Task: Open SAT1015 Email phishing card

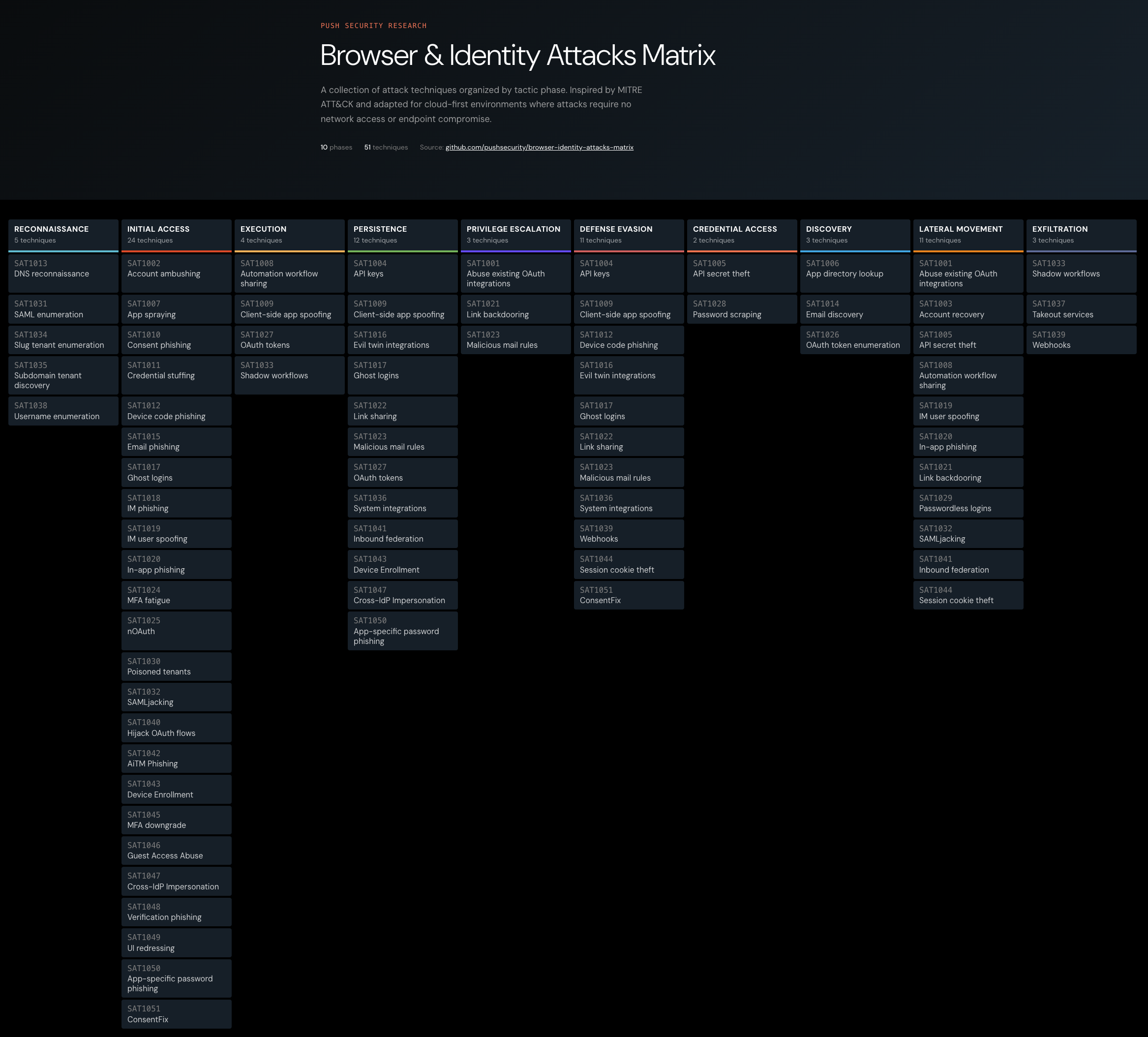Action: coord(177,442)
